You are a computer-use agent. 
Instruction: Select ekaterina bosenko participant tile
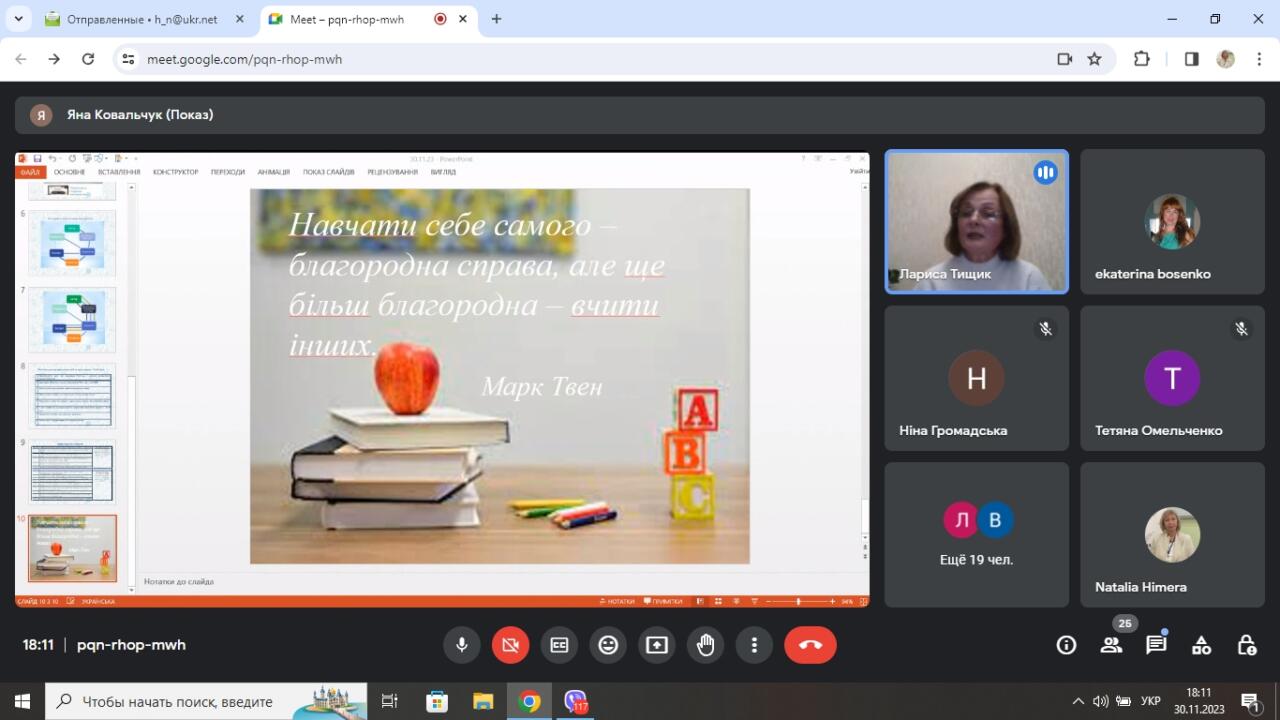point(1172,222)
